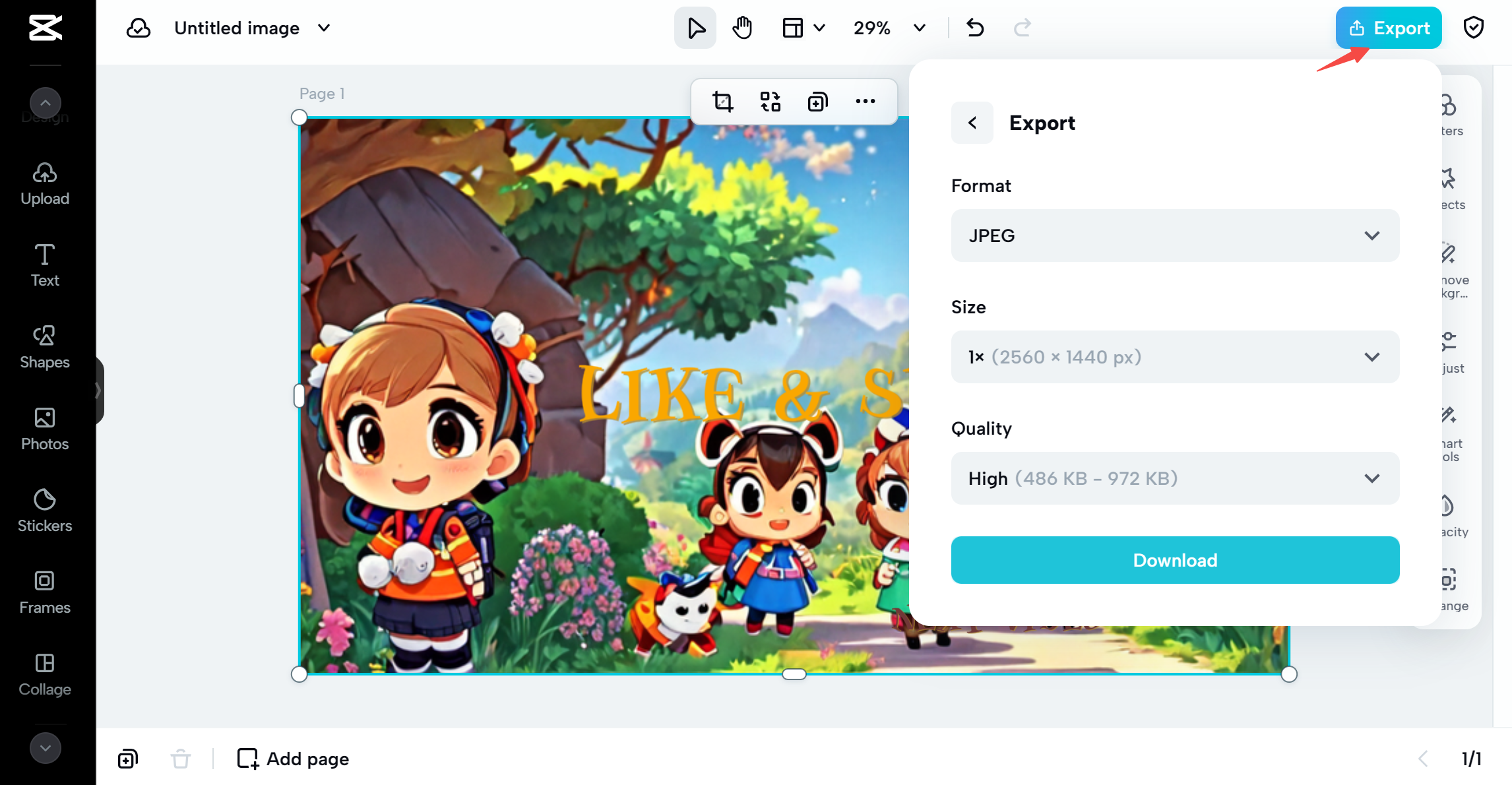Select the pointer selection tool

695,28
